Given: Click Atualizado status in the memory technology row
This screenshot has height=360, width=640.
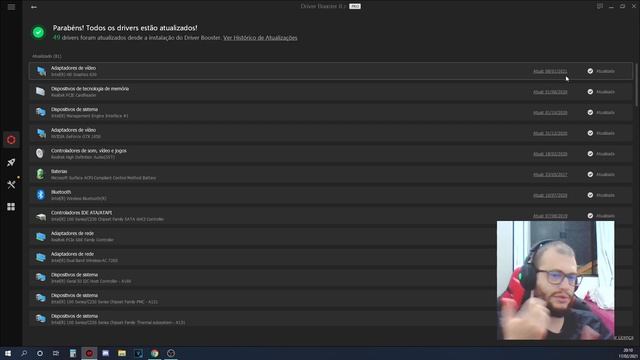Looking at the screenshot, I should point(601,92).
